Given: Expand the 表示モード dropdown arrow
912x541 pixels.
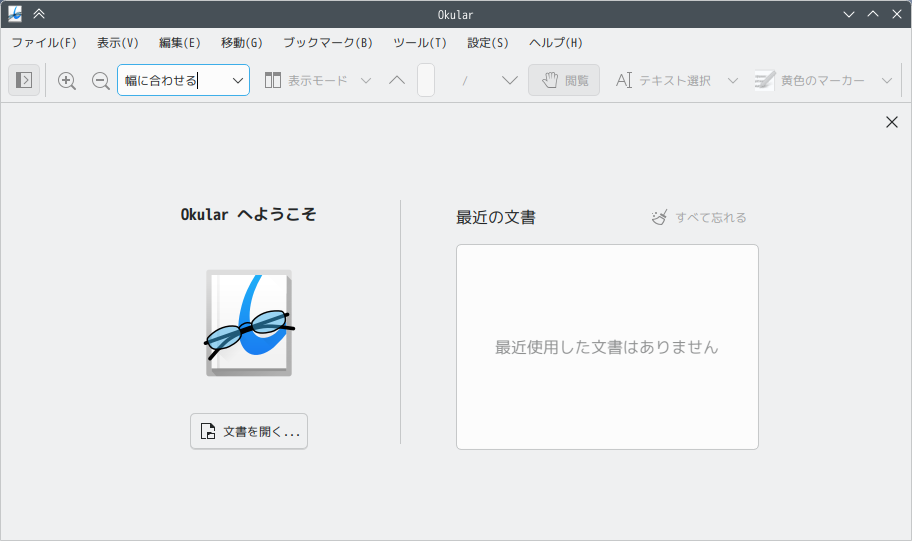Looking at the screenshot, I should point(366,80).
